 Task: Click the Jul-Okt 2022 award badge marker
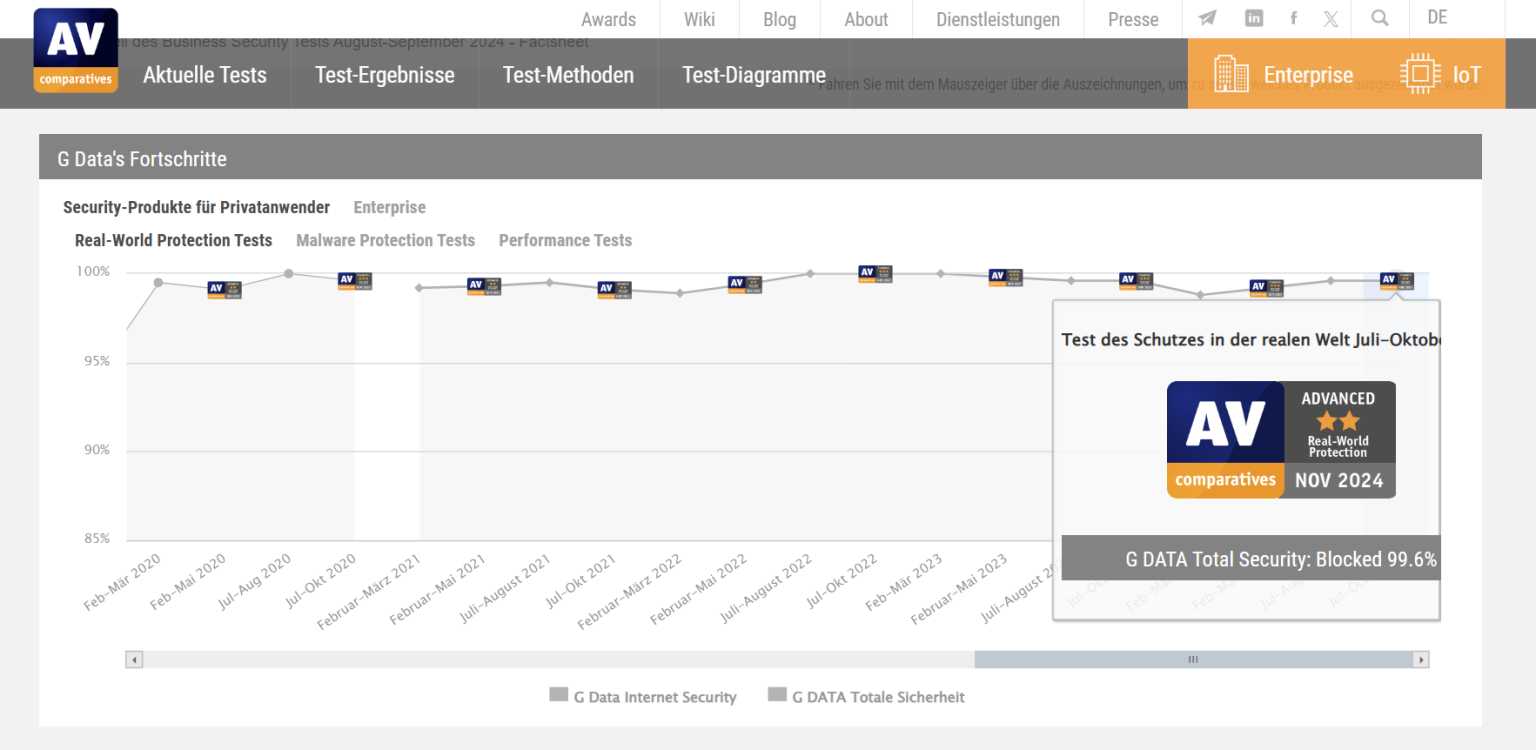click(x=875, y=274)
